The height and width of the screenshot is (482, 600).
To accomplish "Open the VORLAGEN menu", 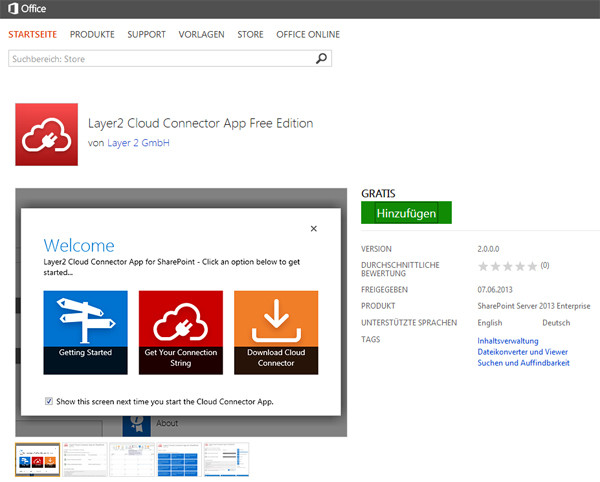I will coord(201,34).
